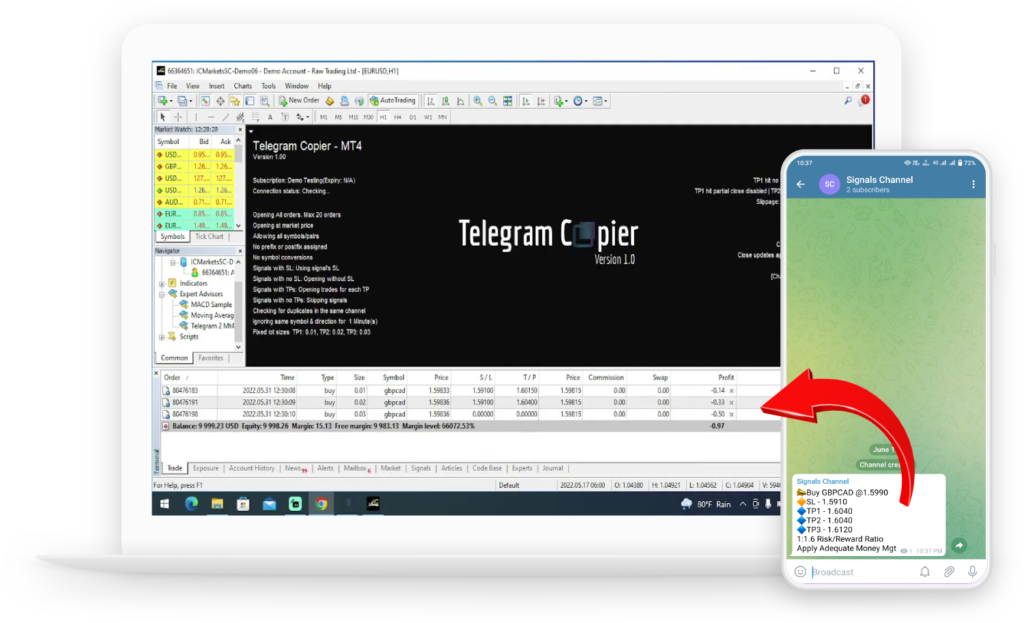Viewport: 1024px width, 623px height.
Task: Expand the Indicators tree node
Action: (x=161, y=283)
